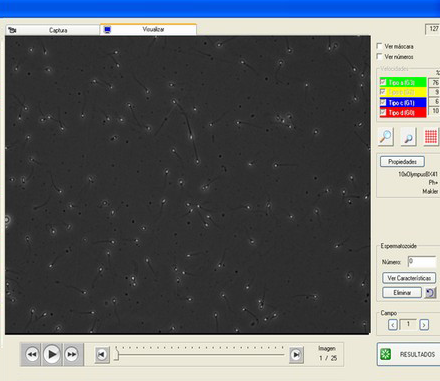The width and height of the screenshot is (440, 381).
Task: Toggle the red grid overlay icon
Action: tap(431, 137)
